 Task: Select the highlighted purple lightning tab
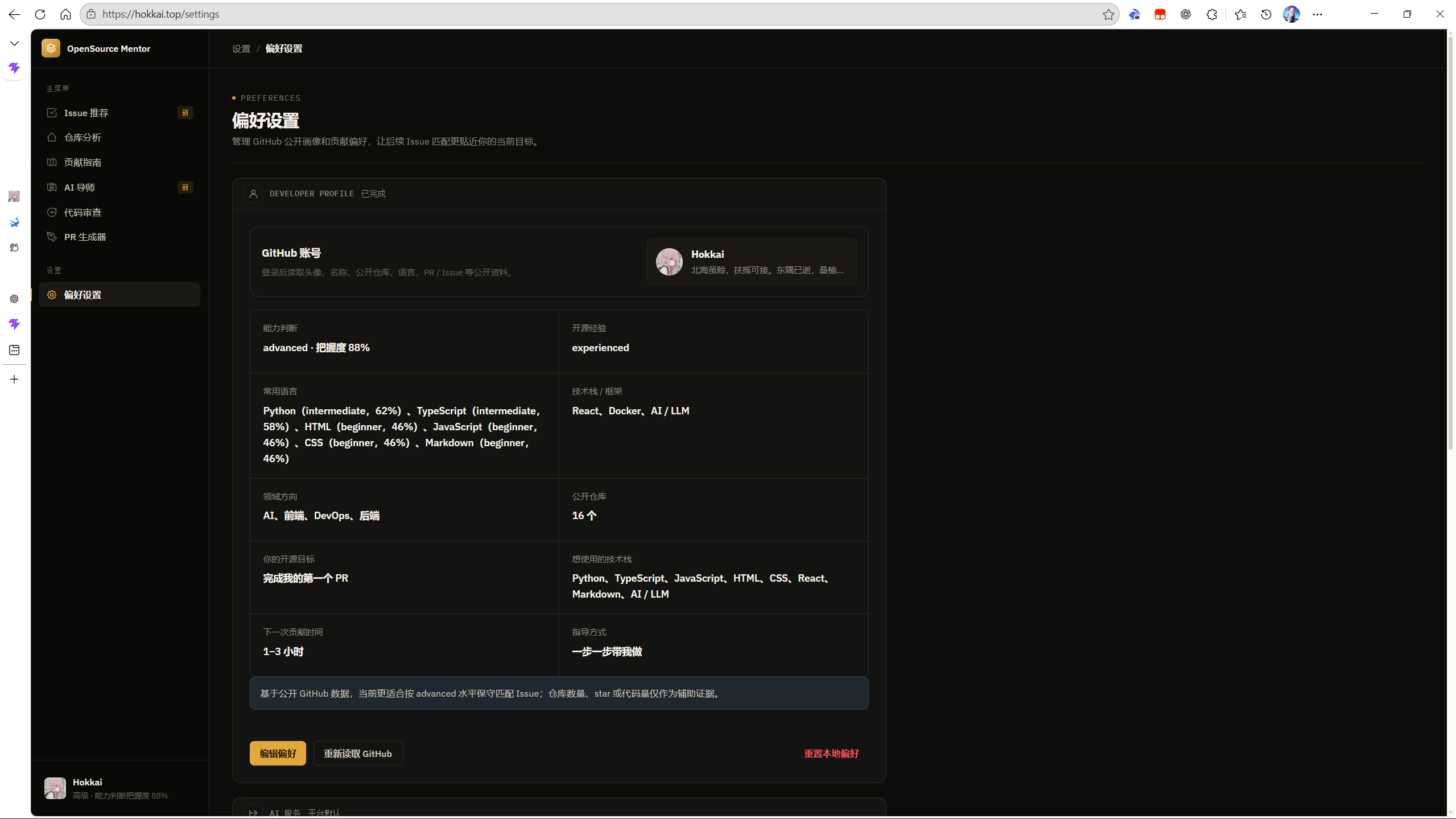click(14, 68)
